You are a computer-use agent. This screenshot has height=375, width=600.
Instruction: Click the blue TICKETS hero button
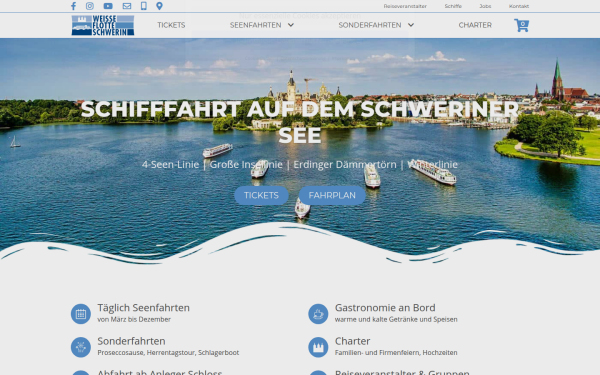point(261,196)
